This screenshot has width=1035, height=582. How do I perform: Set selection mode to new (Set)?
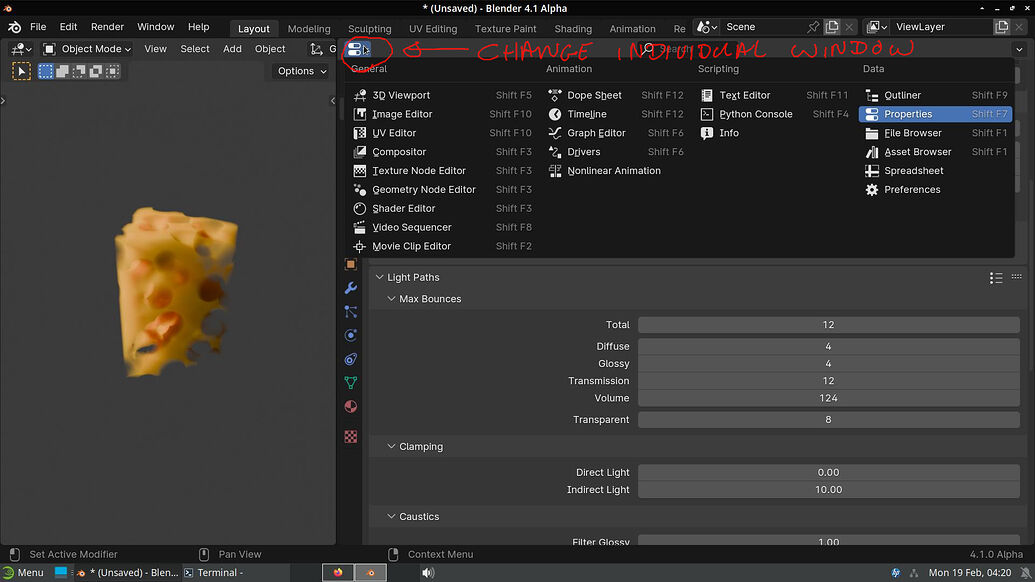[46, 71]
